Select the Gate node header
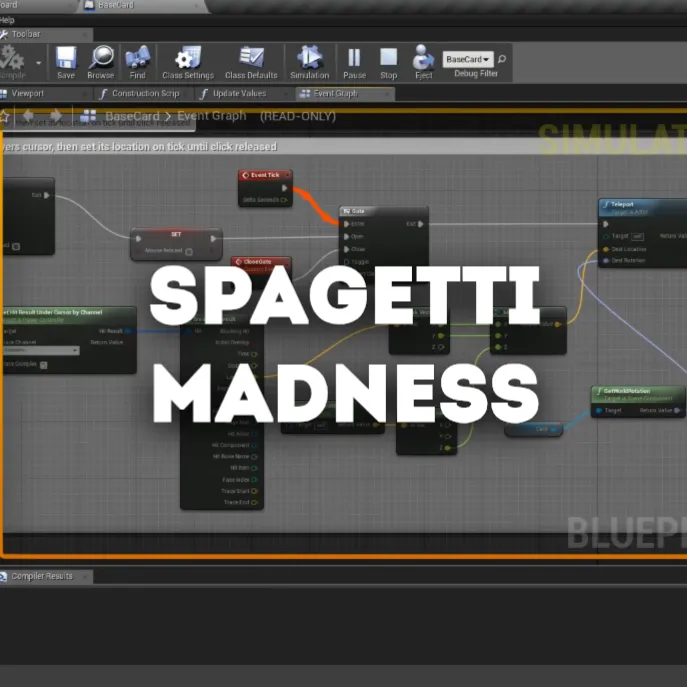 [x=383, y=211]
